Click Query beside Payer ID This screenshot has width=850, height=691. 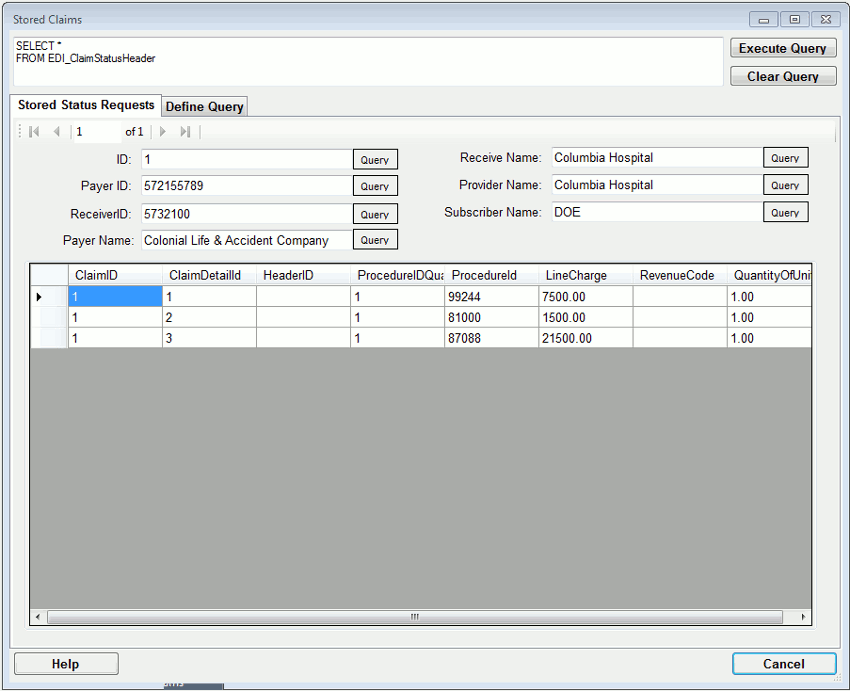375,185
